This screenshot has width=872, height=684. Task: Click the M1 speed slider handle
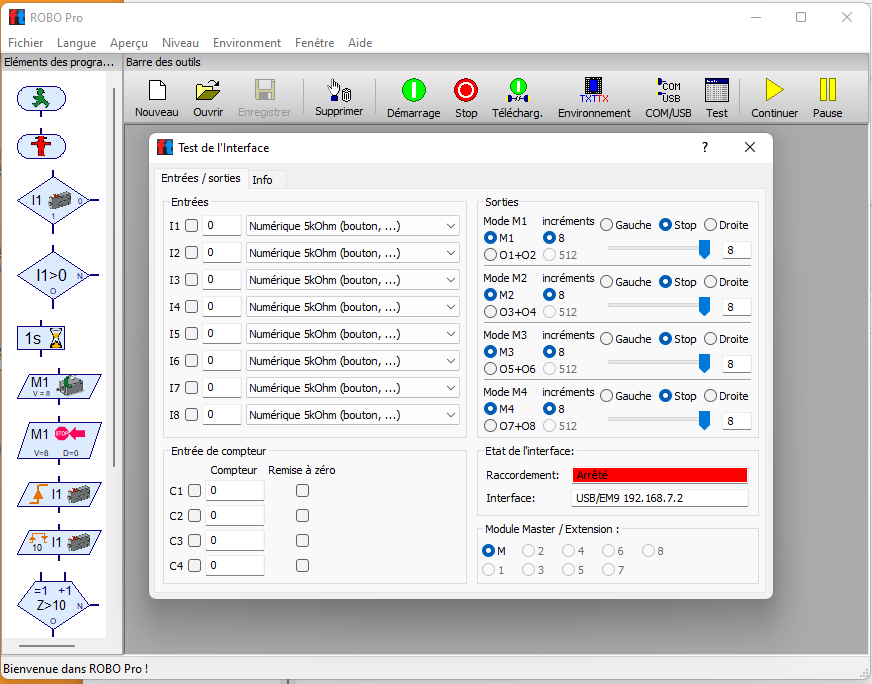coord(704,250)
